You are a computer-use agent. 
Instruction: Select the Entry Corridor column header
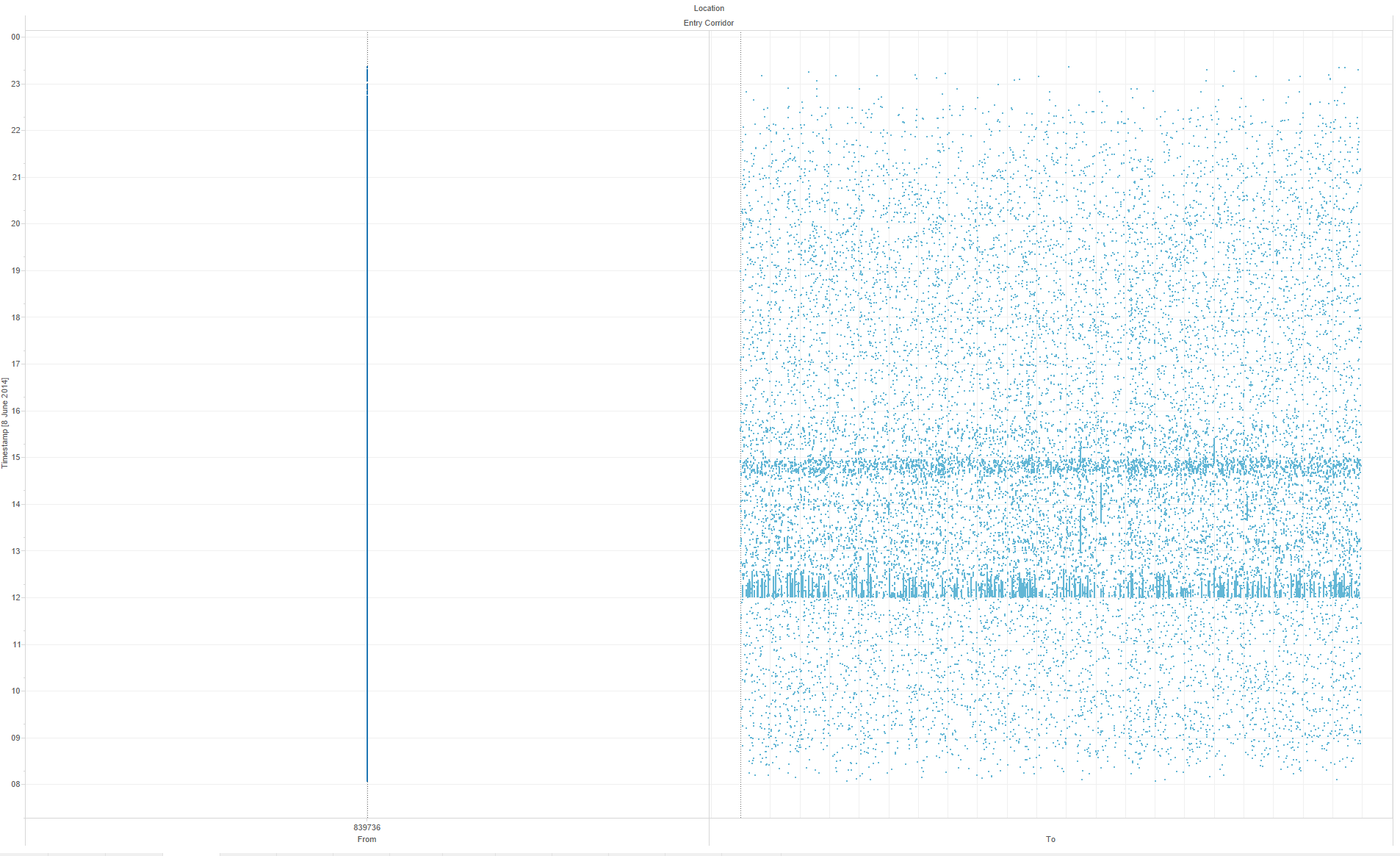point(708,23)
